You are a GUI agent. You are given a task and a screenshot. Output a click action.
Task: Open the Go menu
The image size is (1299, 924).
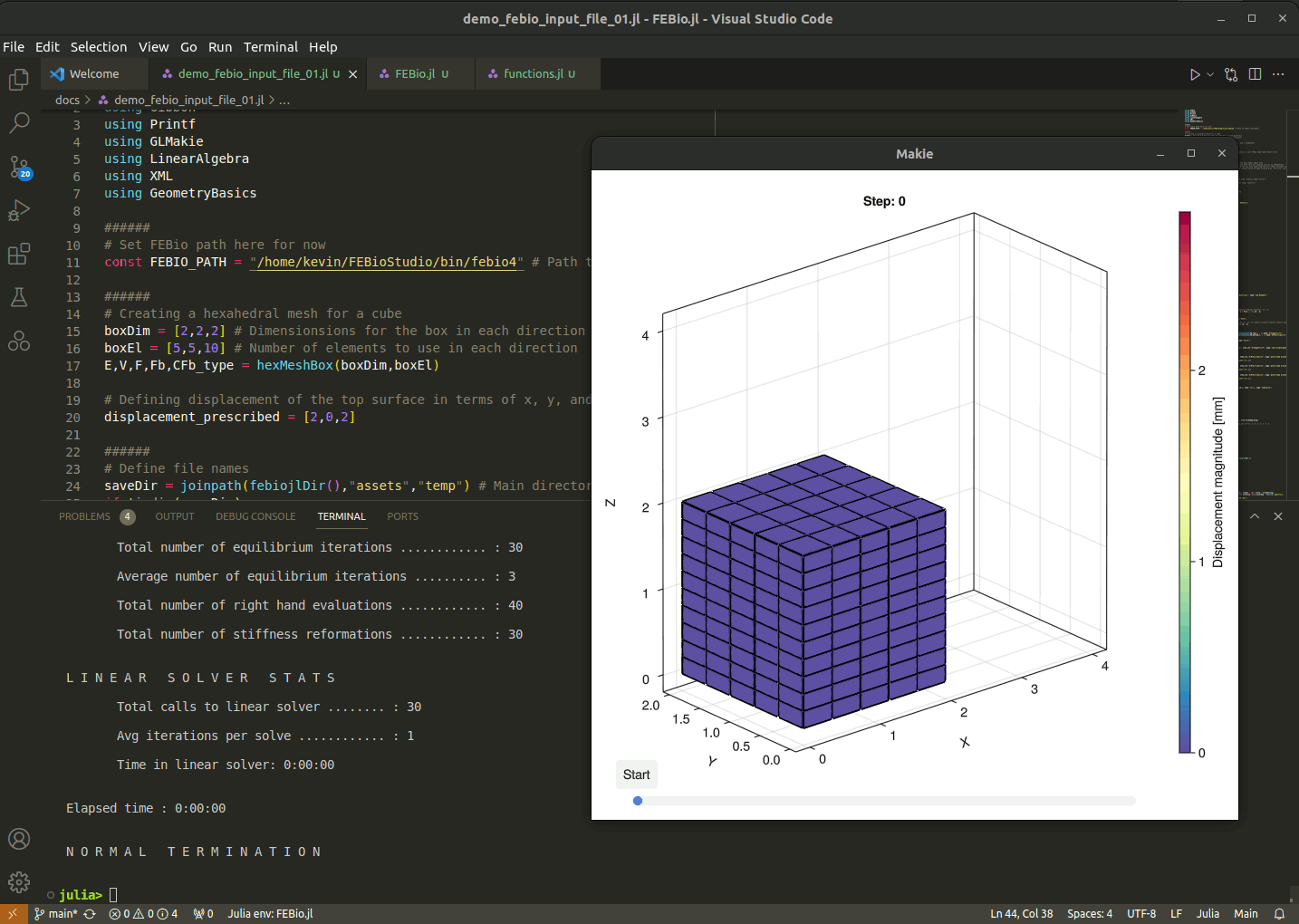click(188, 47)
